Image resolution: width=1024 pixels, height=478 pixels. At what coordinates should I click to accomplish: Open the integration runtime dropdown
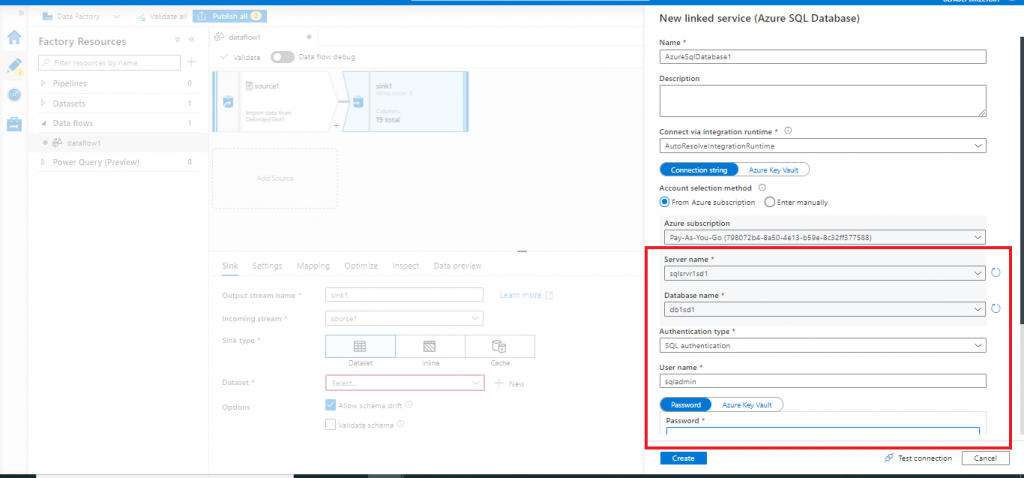click(823, 146)
